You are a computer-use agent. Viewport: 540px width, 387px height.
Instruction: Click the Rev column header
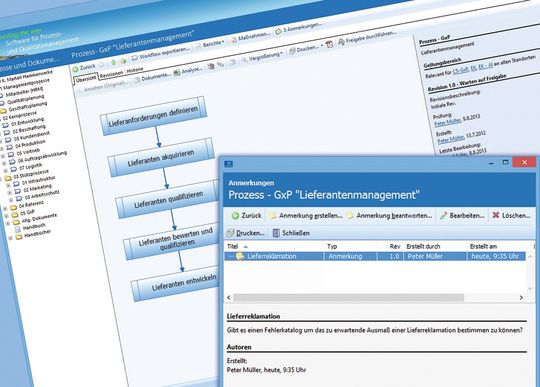click(394, 247)
